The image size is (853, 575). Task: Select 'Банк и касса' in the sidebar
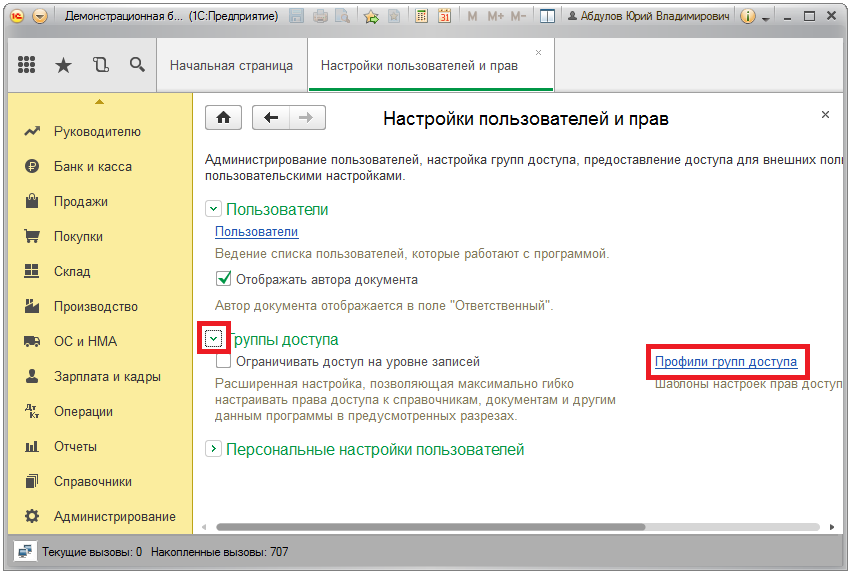92,167
